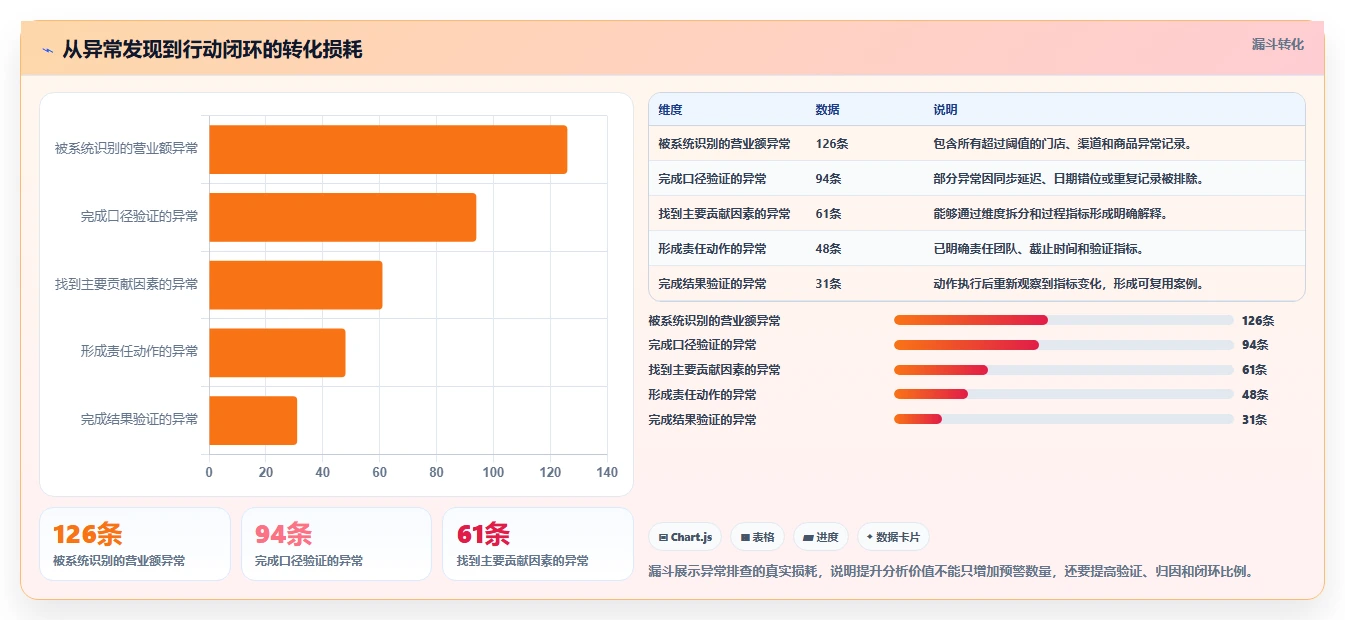Click the chart bar for 被系统识别的营业额异常
Screen dimensions: 1345x620
tap(388, 150)
